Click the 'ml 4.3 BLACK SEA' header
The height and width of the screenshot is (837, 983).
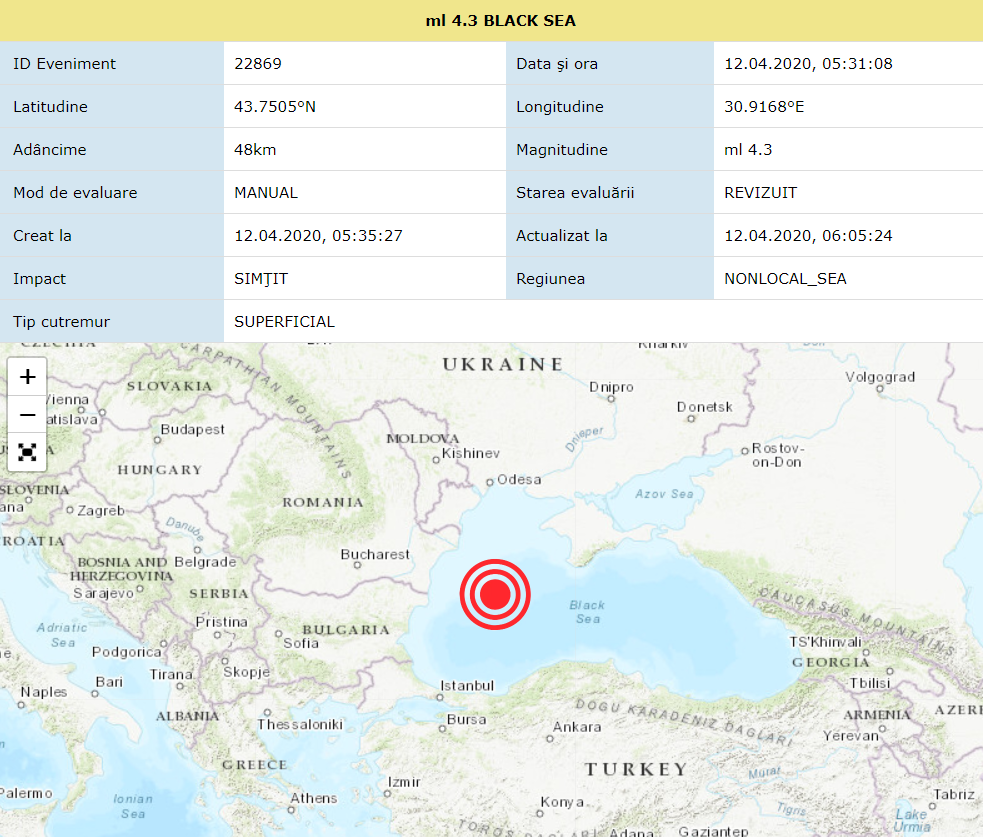click(x=491, y=21)
